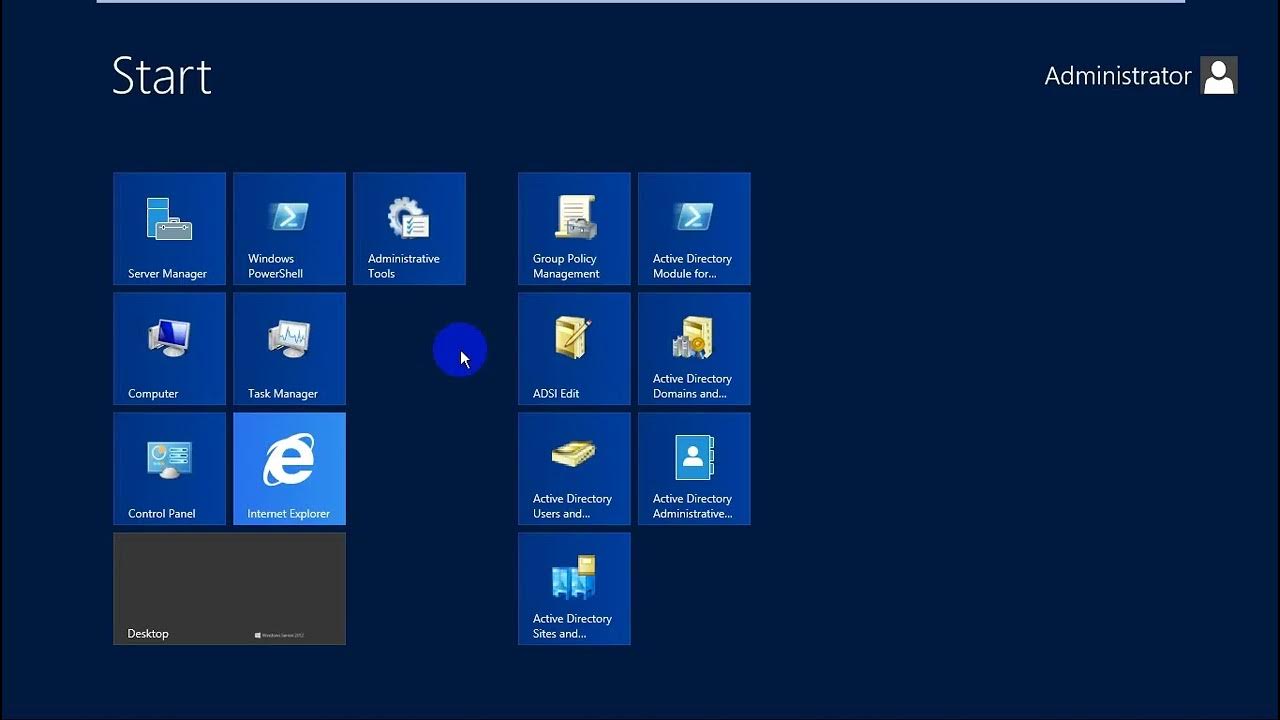Open the Server Manager tile
This screenshot has width=1280, height=720.
click(170, 229)
